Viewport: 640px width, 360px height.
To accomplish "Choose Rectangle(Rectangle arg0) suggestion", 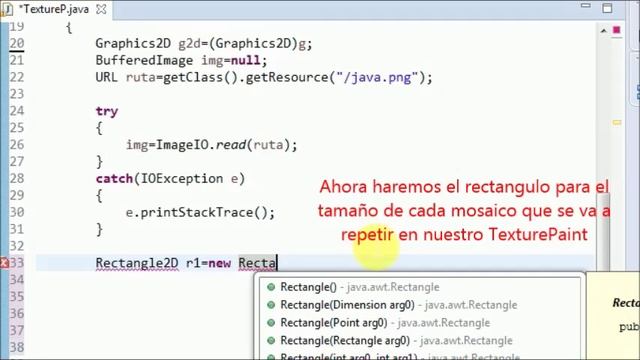I will tap(420, 340).
